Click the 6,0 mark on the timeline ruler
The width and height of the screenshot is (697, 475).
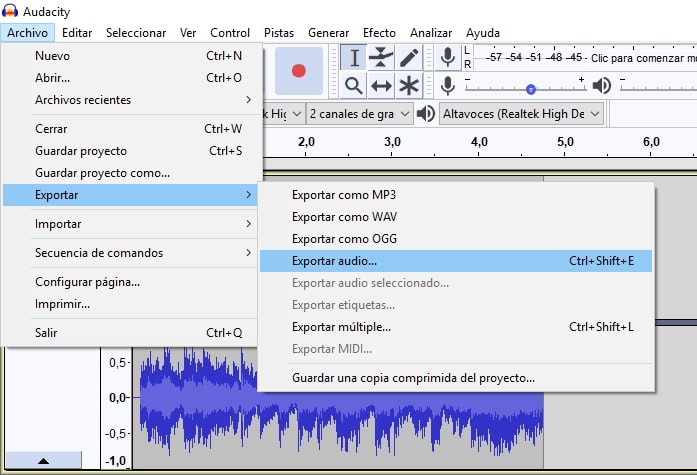click(x=651, y=142)
